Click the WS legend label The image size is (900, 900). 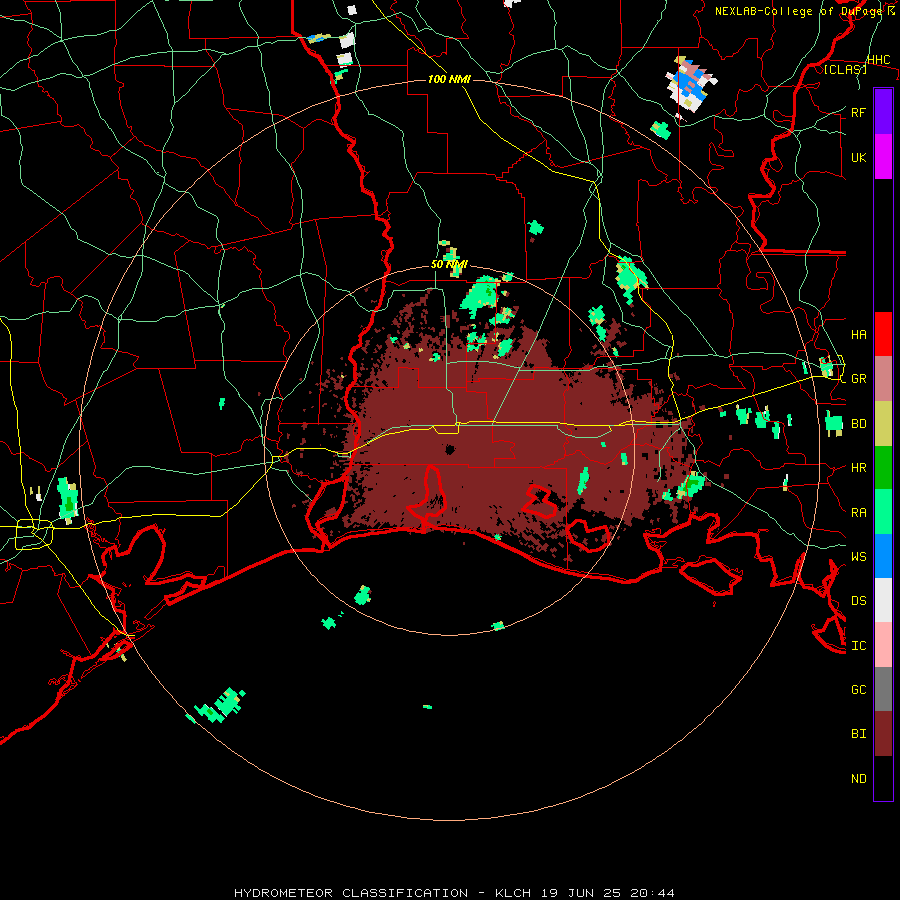[859, 556]
